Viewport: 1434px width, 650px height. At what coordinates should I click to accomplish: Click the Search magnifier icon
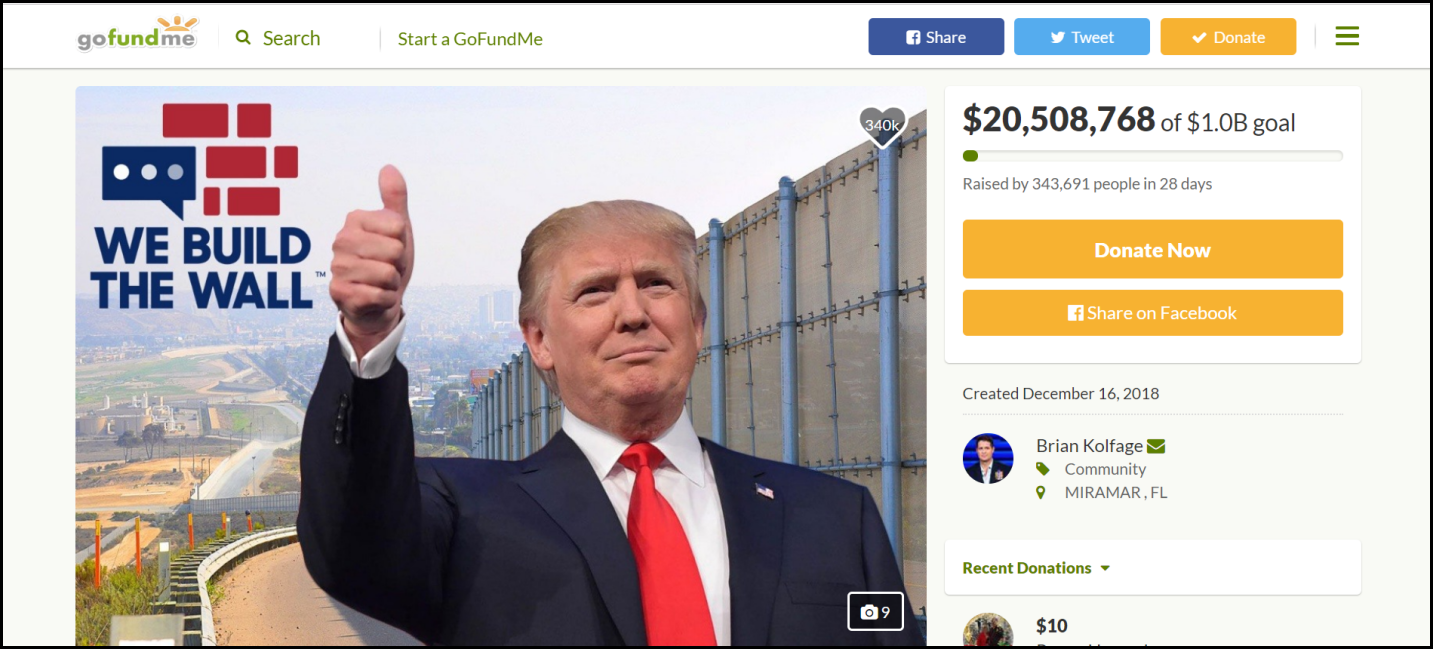(243, 38)
